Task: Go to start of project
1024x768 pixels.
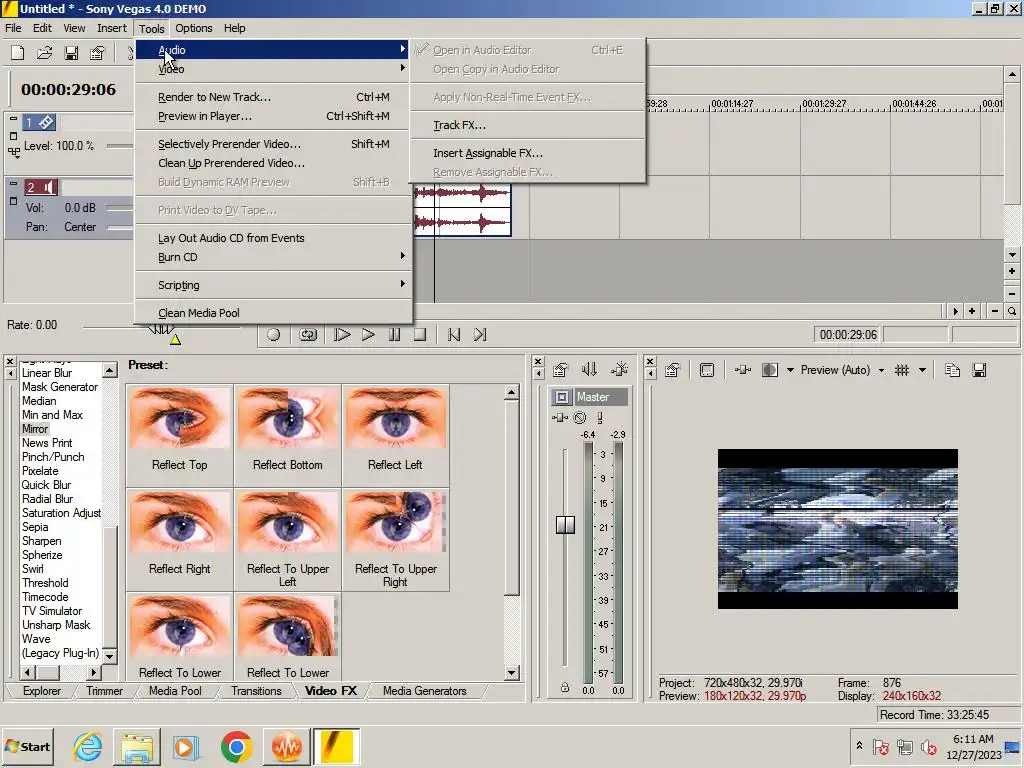Action: click(454, 334)
